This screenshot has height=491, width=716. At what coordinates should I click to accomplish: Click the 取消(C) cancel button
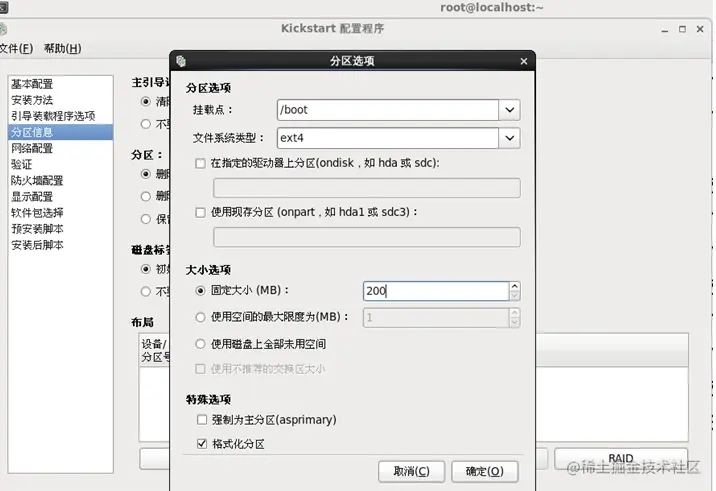pos(411,471)
